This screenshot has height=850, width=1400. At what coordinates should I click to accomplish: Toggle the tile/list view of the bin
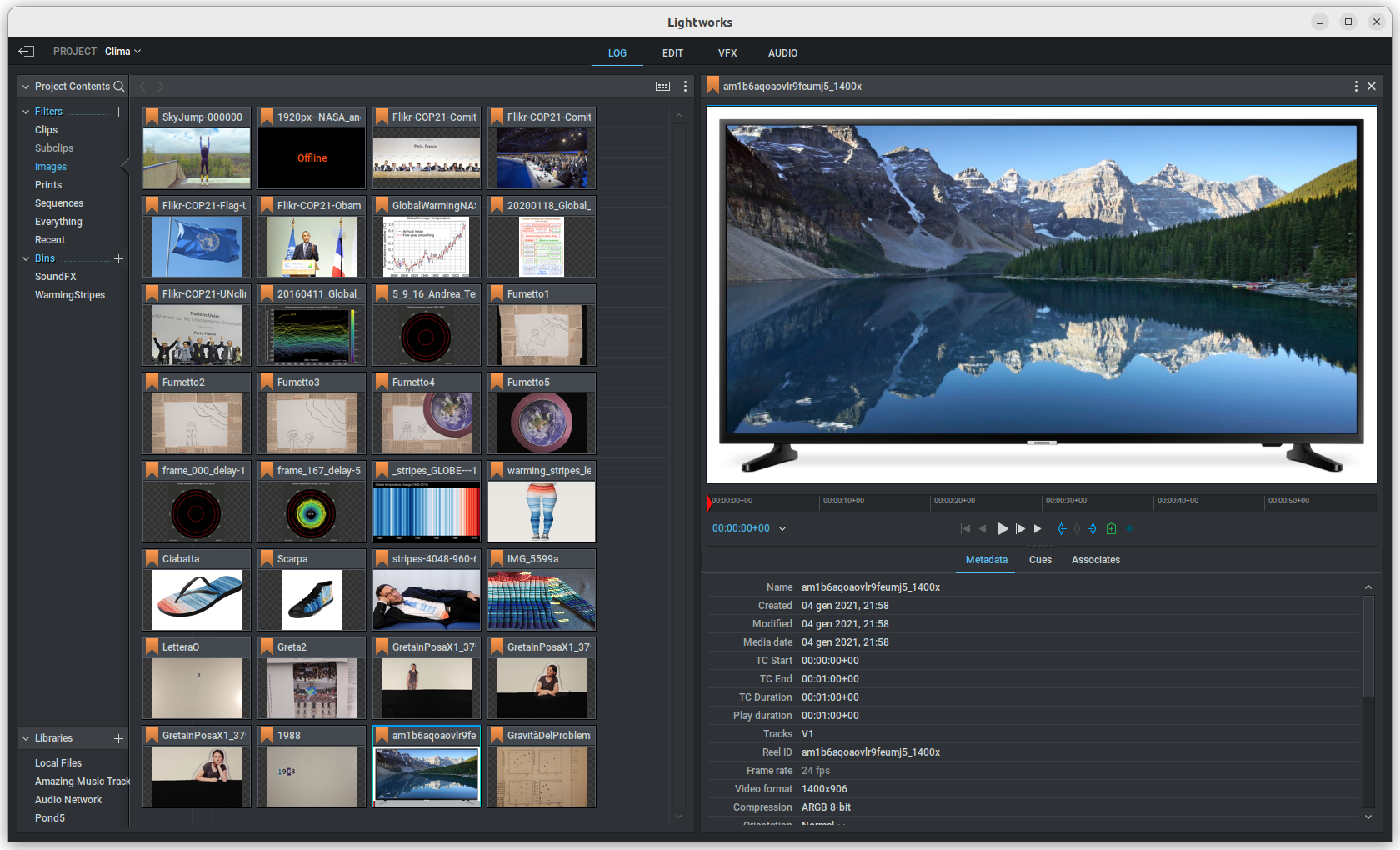click(662, 87)
